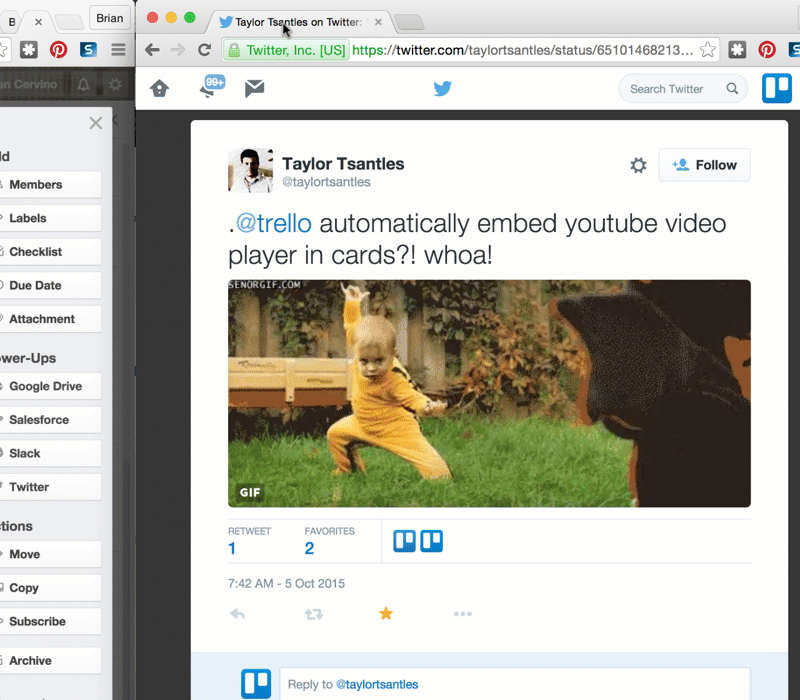The height and width of the screenshot is (700, 800).
Task: Open the Twitter Power-Up in Trello sidebar
Action: pyautogui.click(x=50, y=487)
